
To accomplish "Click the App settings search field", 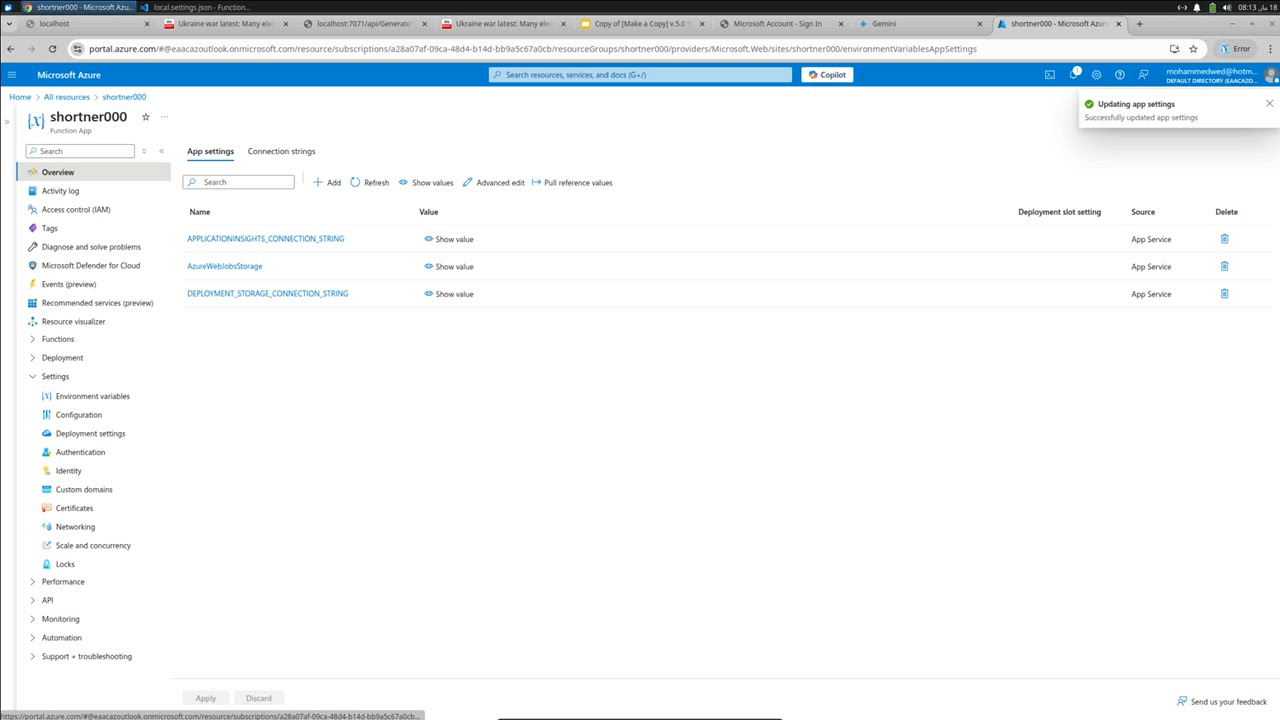I will 238,182.
